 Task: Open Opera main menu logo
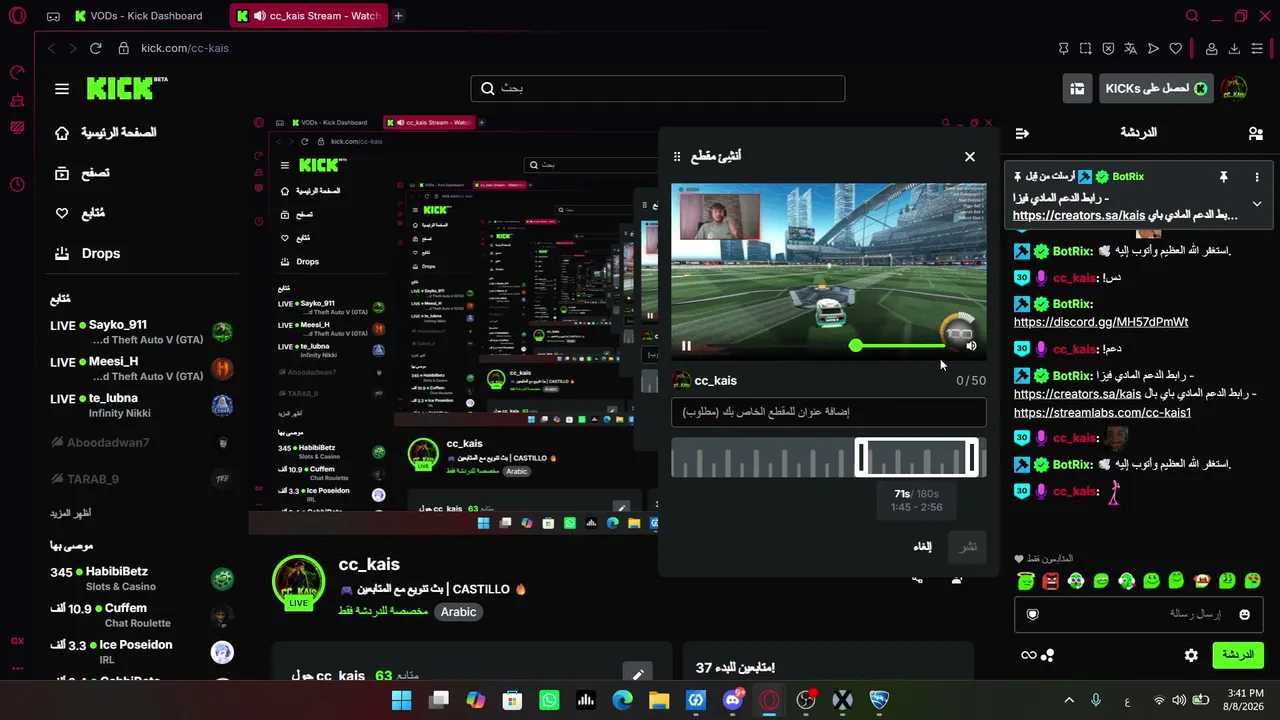tap(17, 16)
